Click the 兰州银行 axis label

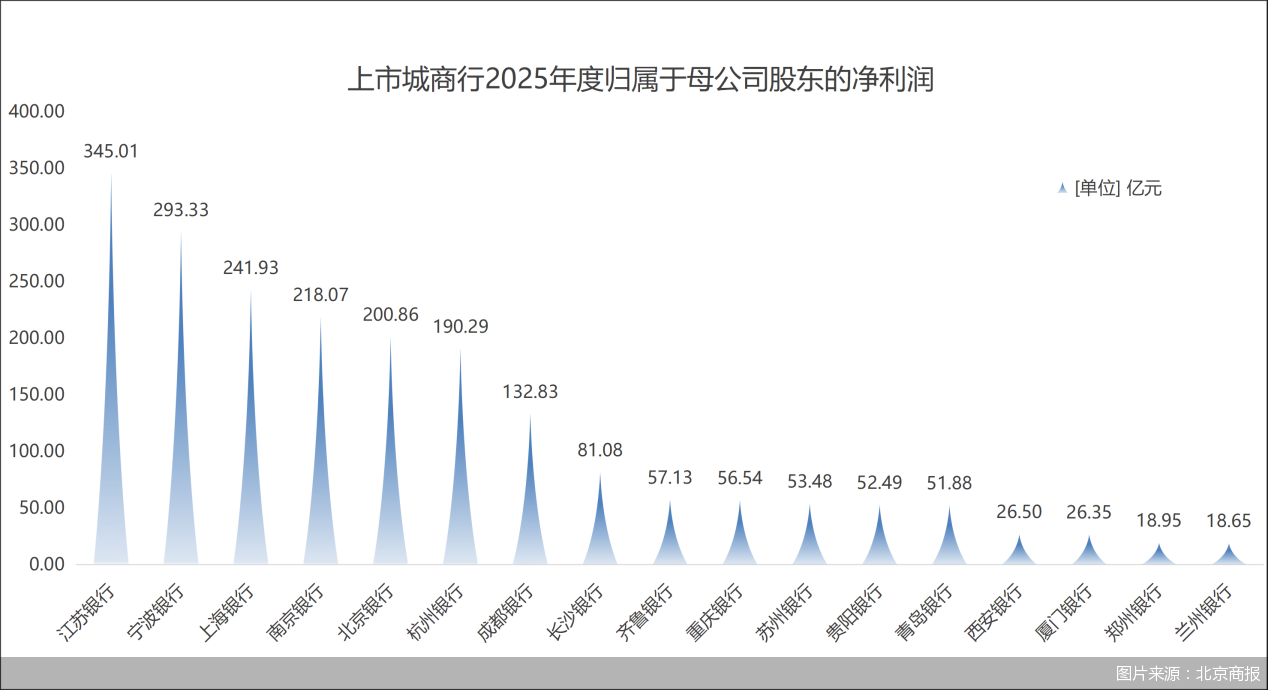tap(1205, 612)
